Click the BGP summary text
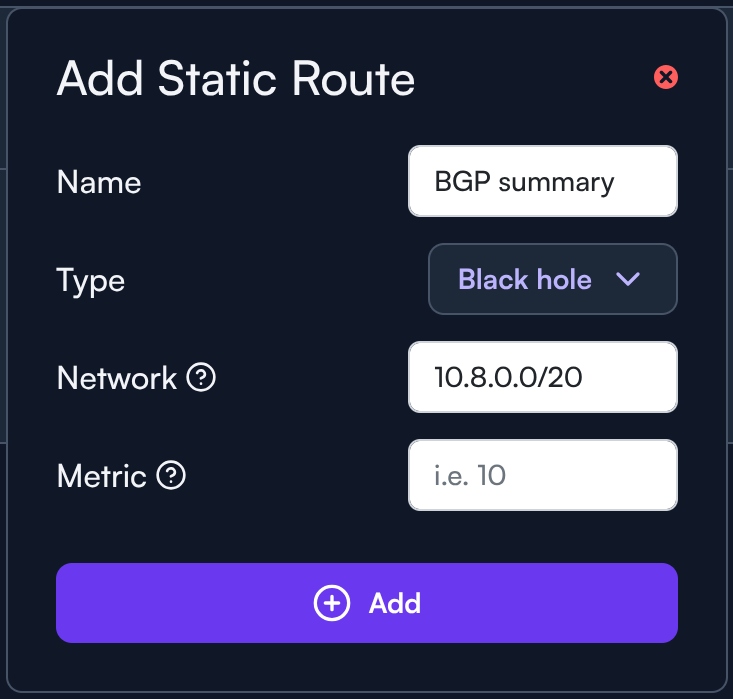733x699 pixels. [524, 182]
